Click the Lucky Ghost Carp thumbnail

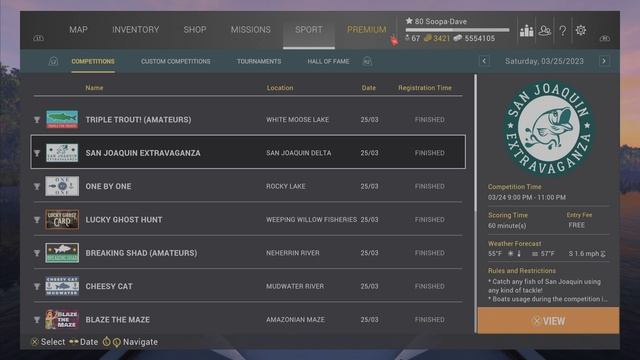[62, 220]
